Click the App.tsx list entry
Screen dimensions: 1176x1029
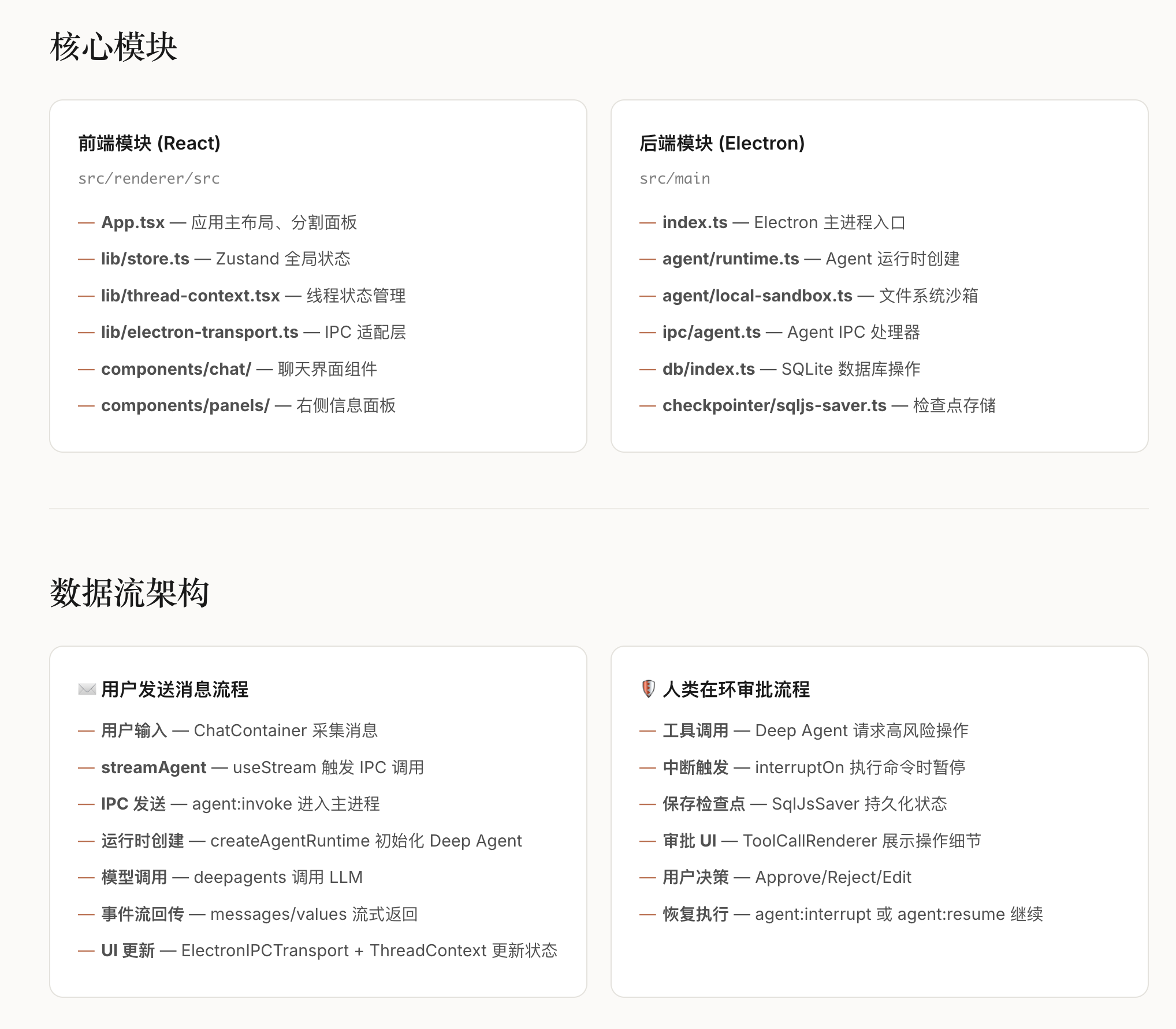[x=133, y=222]
